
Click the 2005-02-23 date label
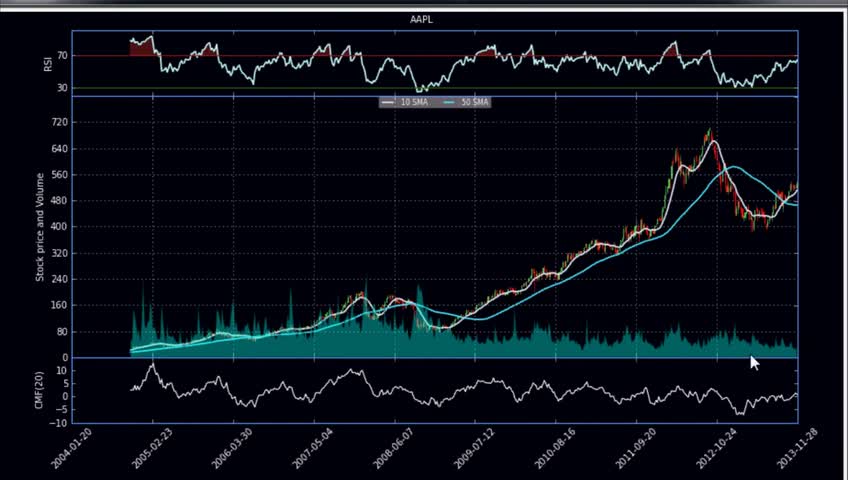click(153, 448)
